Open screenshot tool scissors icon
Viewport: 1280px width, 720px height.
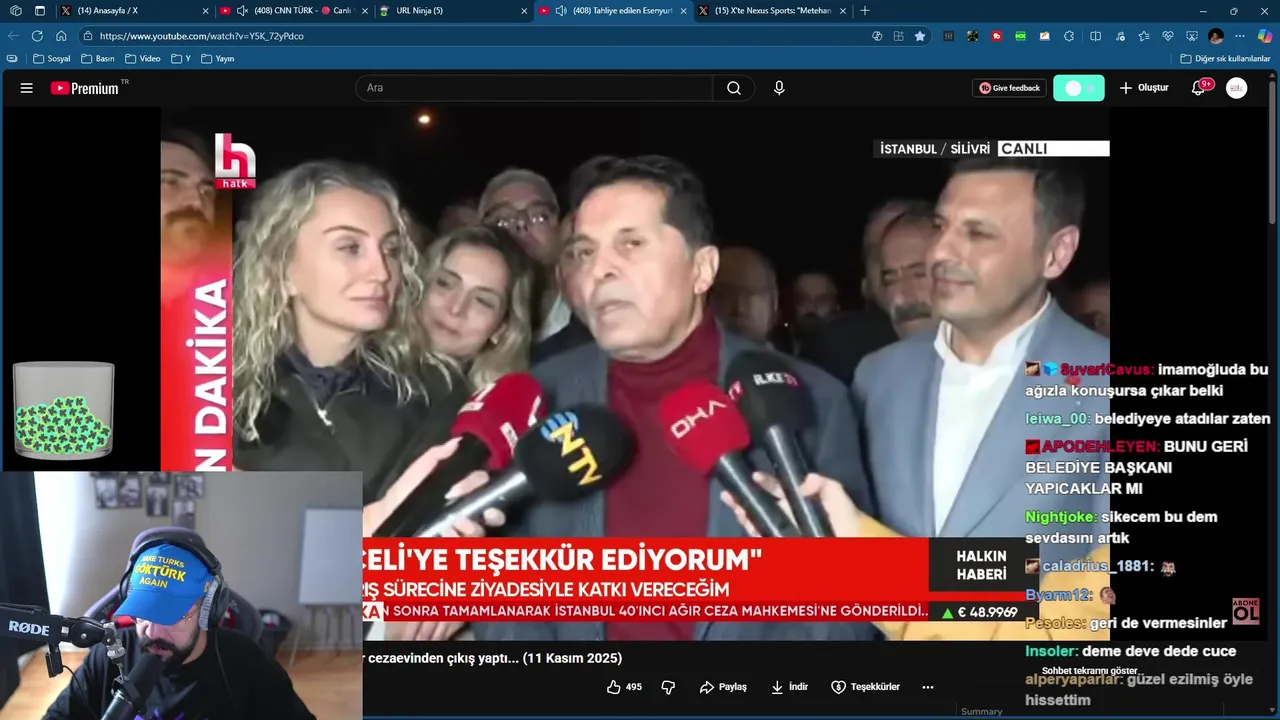tap(1192, 36)
